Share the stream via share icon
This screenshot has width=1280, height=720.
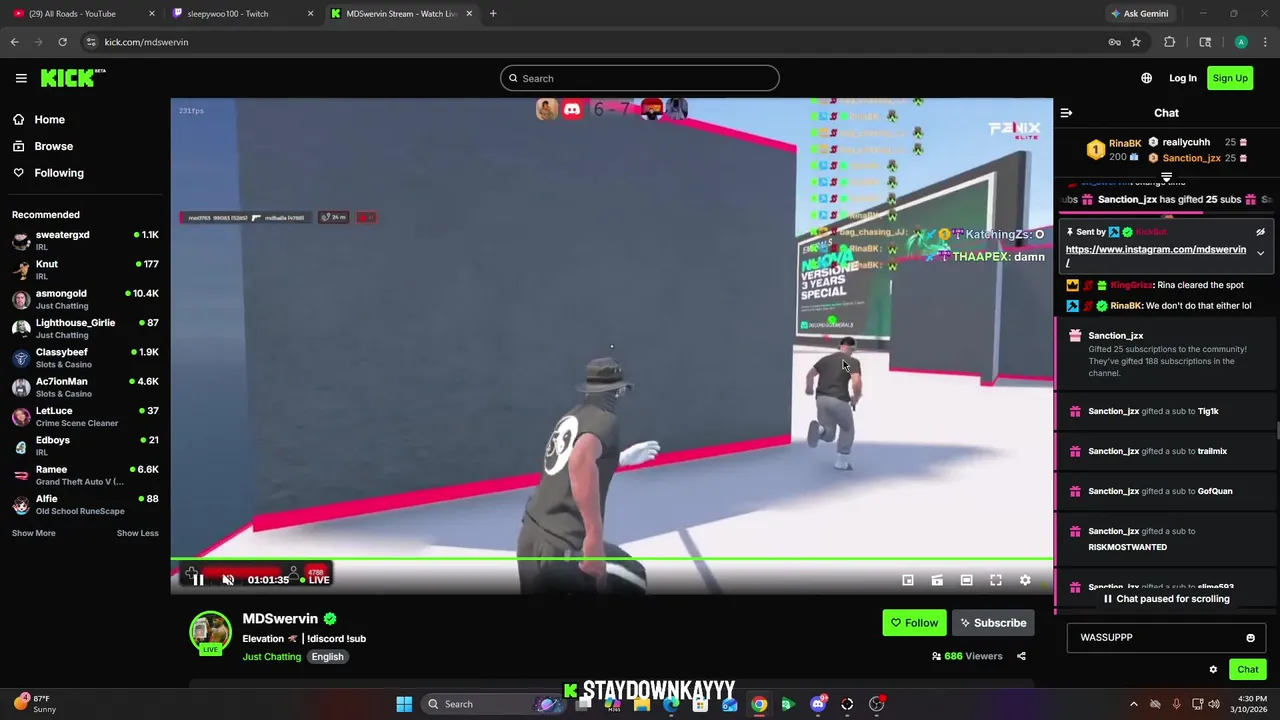coord(1021,656)
